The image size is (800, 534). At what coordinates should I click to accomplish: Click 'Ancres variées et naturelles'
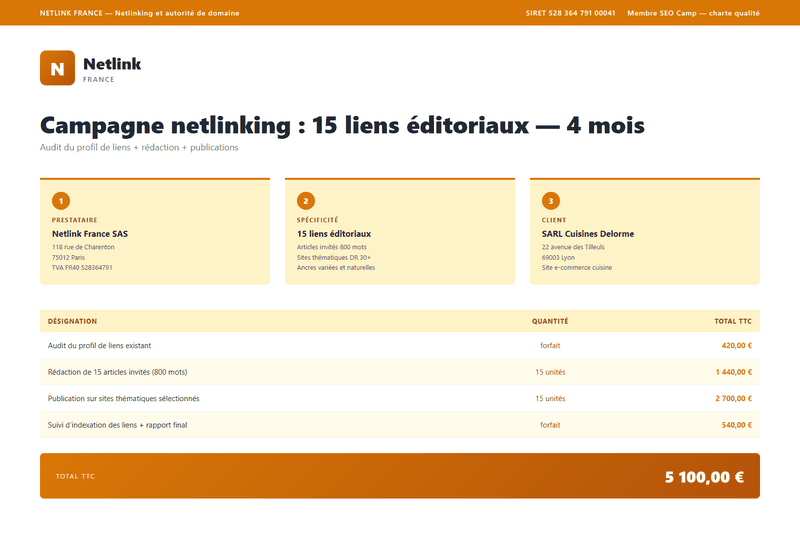[336, 268]
